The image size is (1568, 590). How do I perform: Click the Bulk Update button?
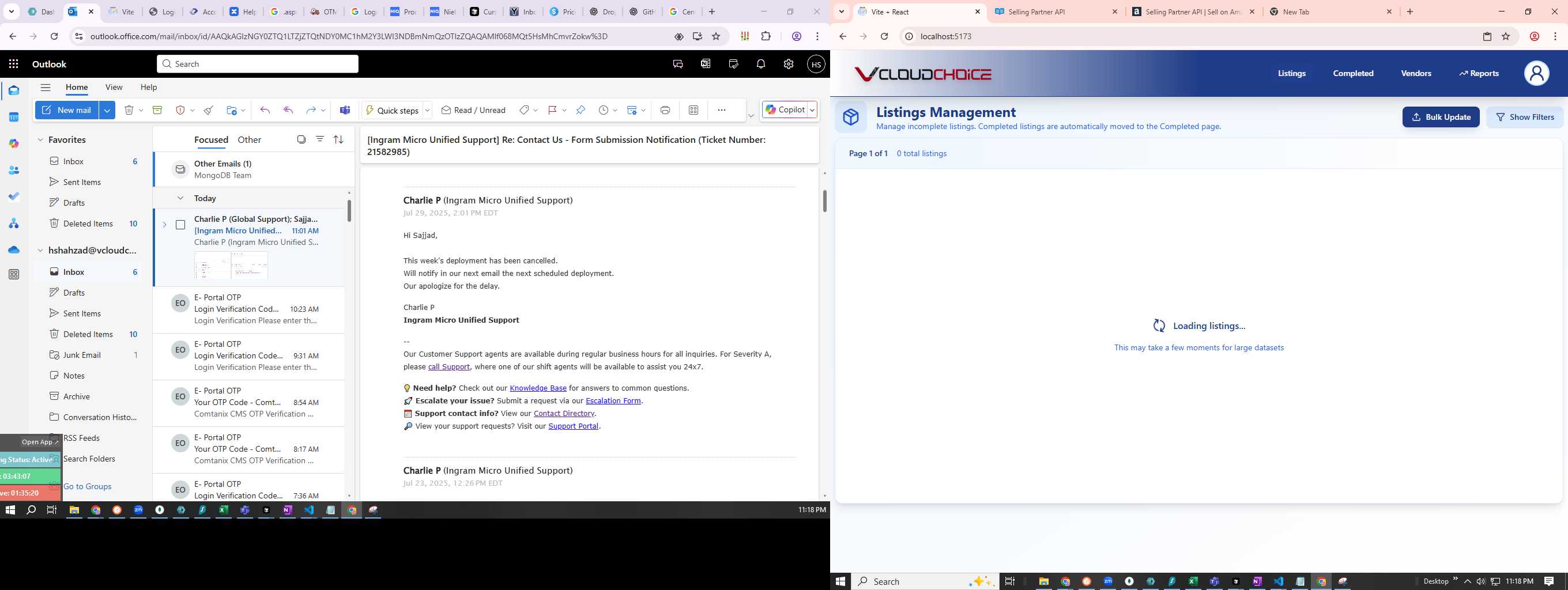(x=1440, y=117)
